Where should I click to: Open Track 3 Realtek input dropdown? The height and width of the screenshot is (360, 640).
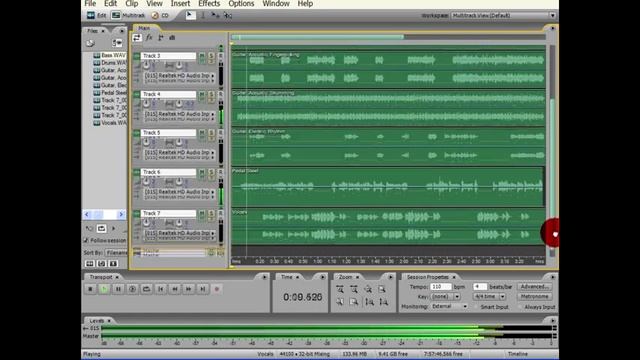[x=179, y=76]
